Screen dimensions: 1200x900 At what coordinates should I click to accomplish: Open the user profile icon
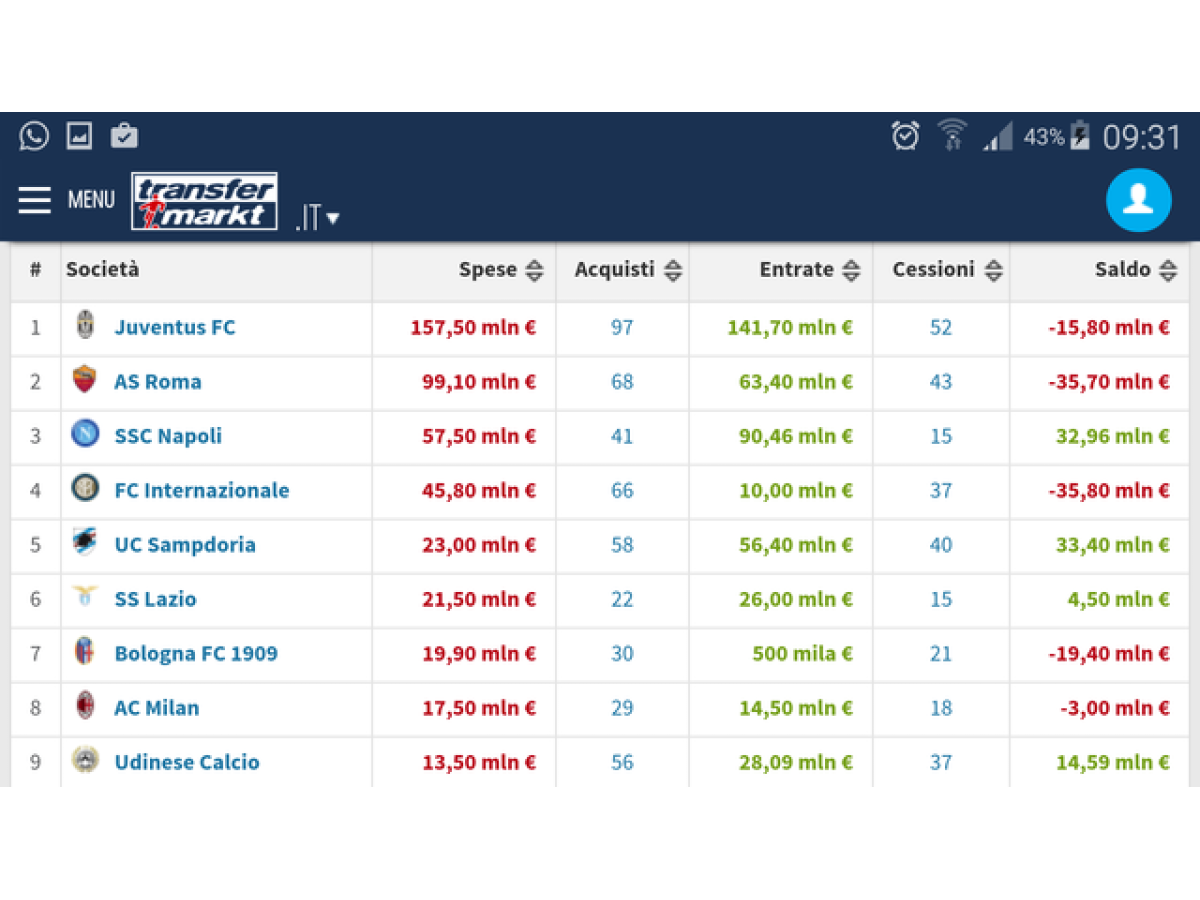point(1138,200)
